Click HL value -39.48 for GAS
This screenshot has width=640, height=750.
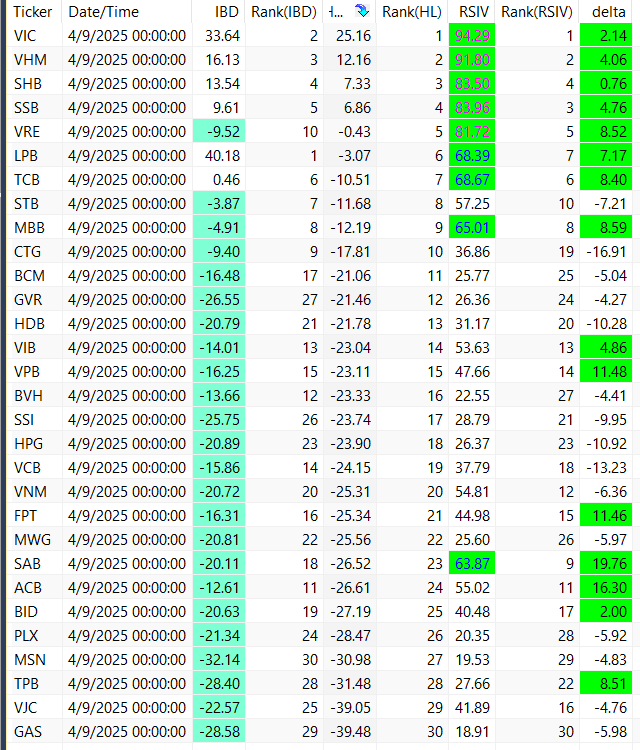tap(350, 732)
